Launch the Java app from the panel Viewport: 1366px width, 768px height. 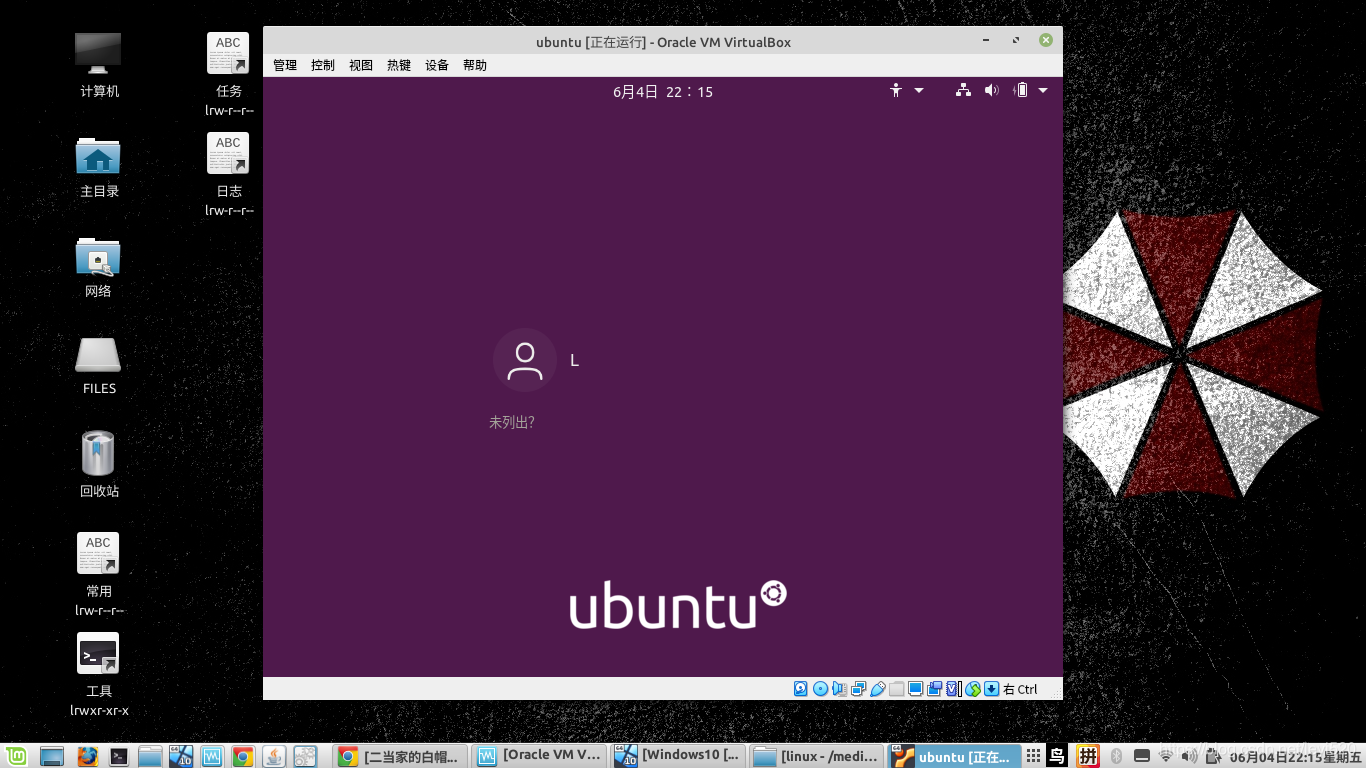[x=273, y=756]
